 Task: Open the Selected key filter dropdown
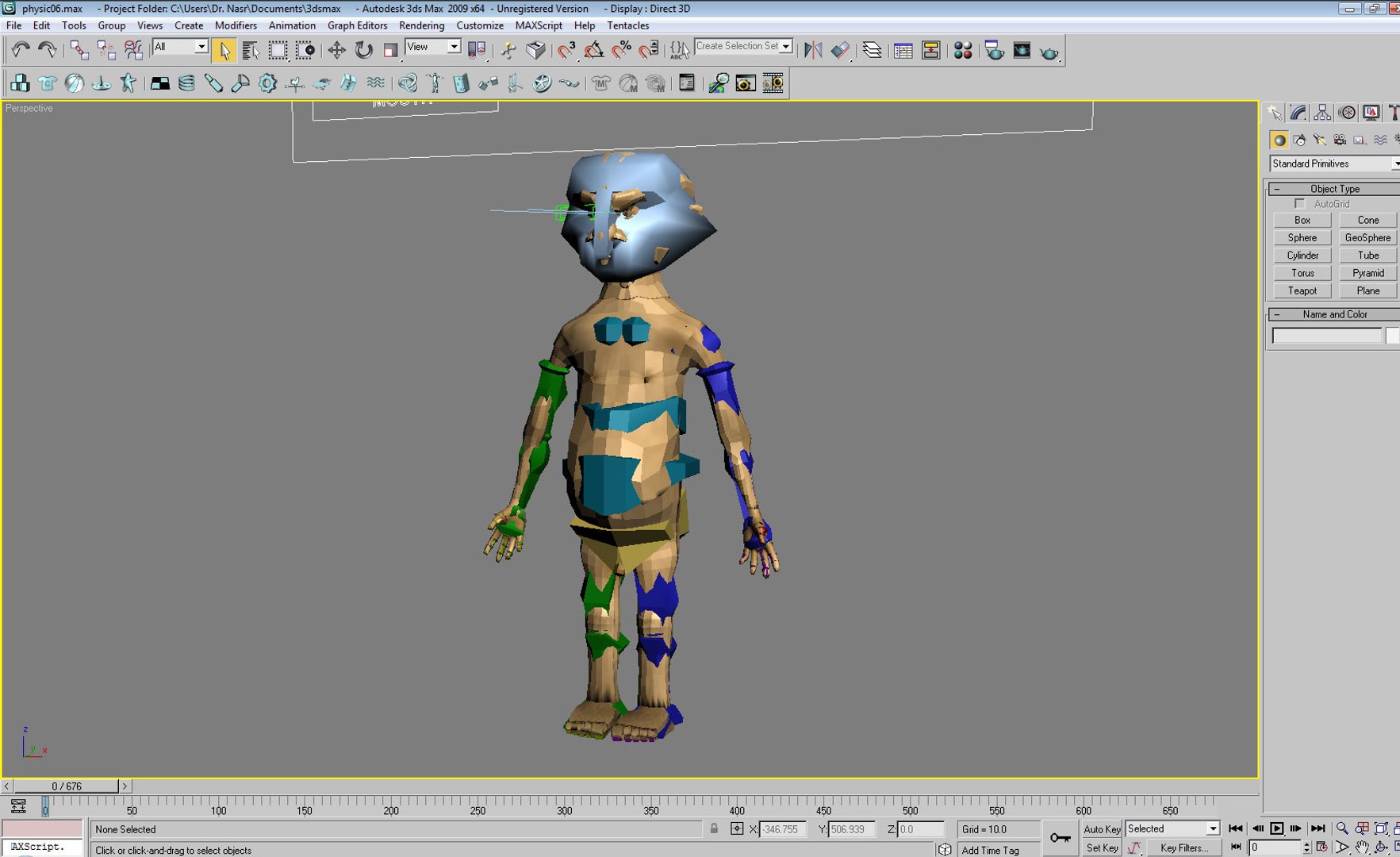click(1172, 828)
